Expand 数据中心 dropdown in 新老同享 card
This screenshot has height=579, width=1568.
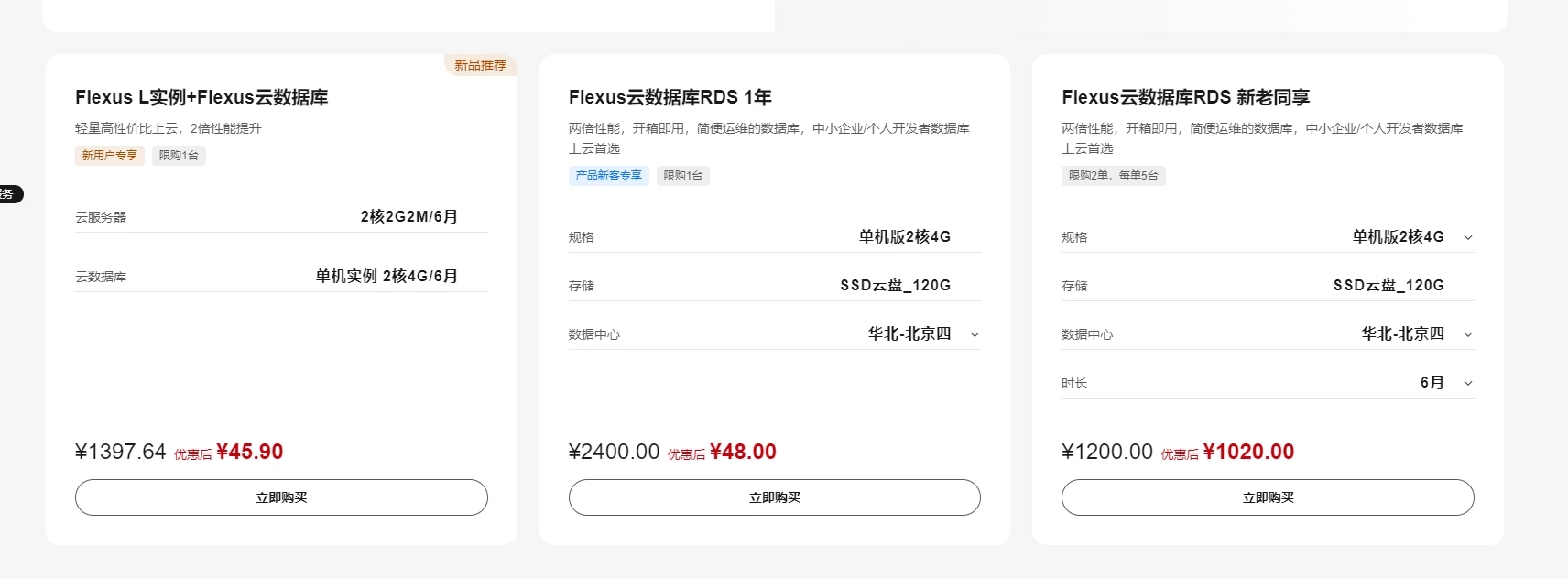coord(1468,334)
